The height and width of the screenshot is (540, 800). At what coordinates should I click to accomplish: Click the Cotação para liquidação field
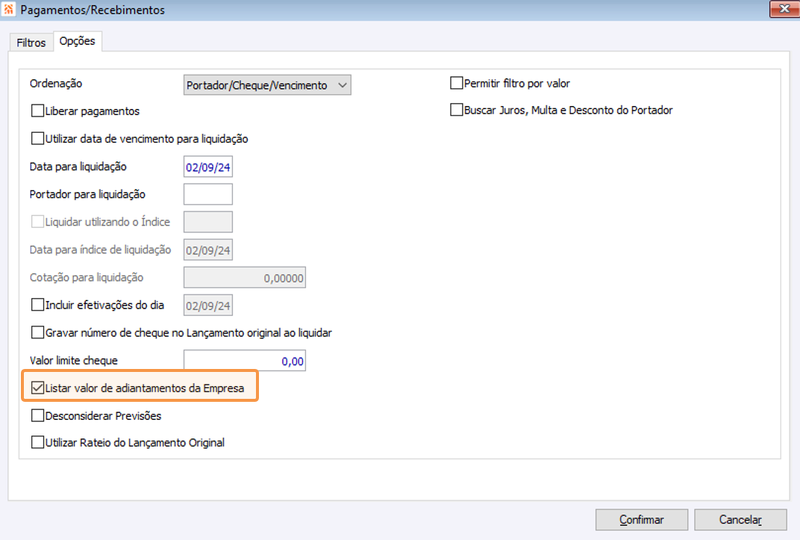pos(245,278)
